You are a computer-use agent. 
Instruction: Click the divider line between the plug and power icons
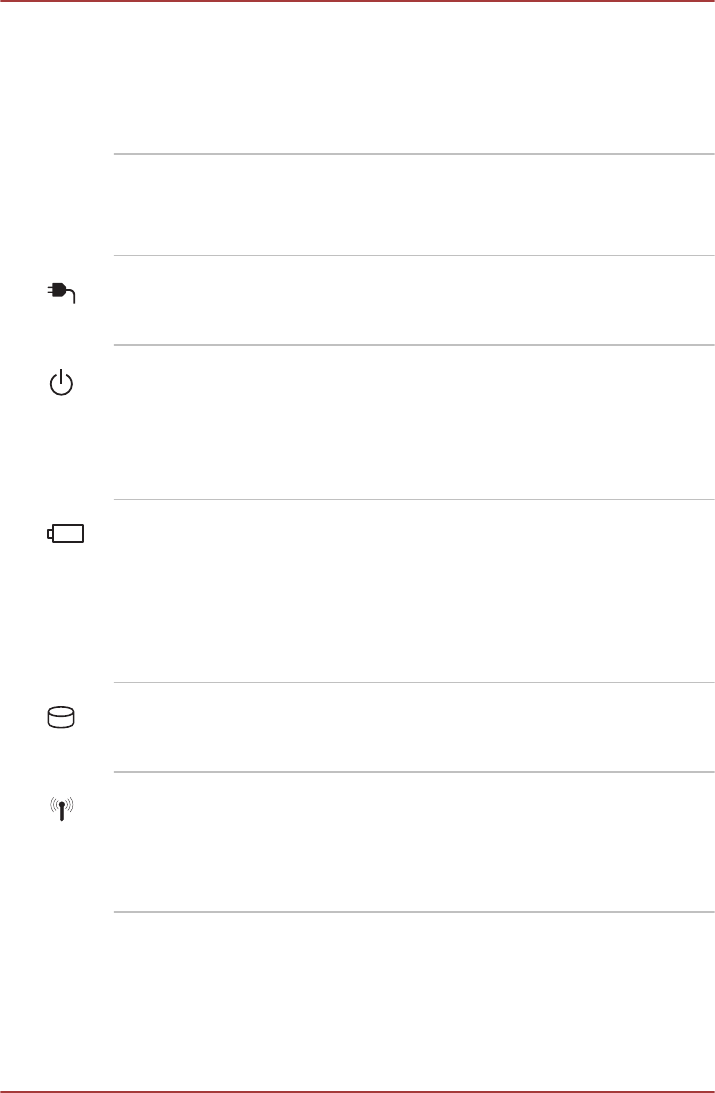(413, 346)
